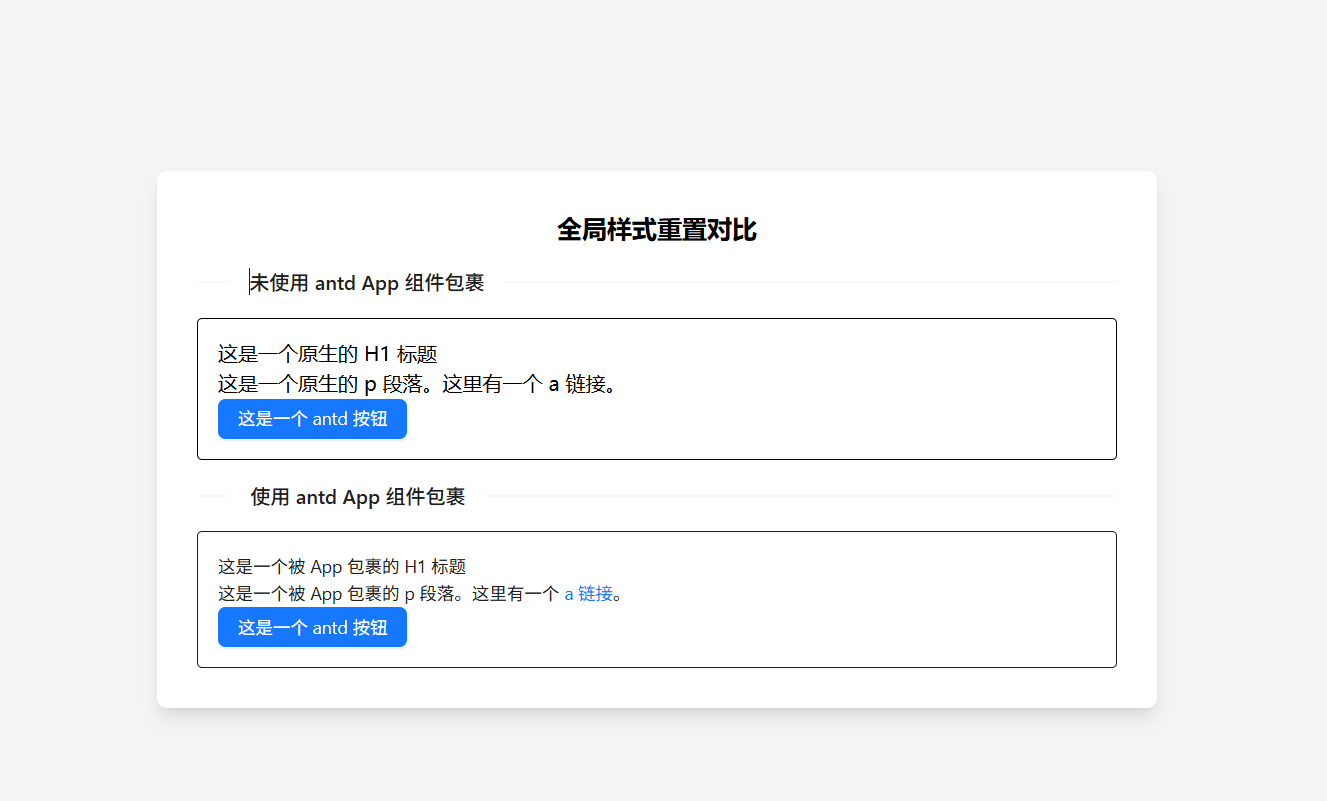1327x801 pixels.
Task: Click the short divider line left of "使用 antd" label
Action: [213, 496]
